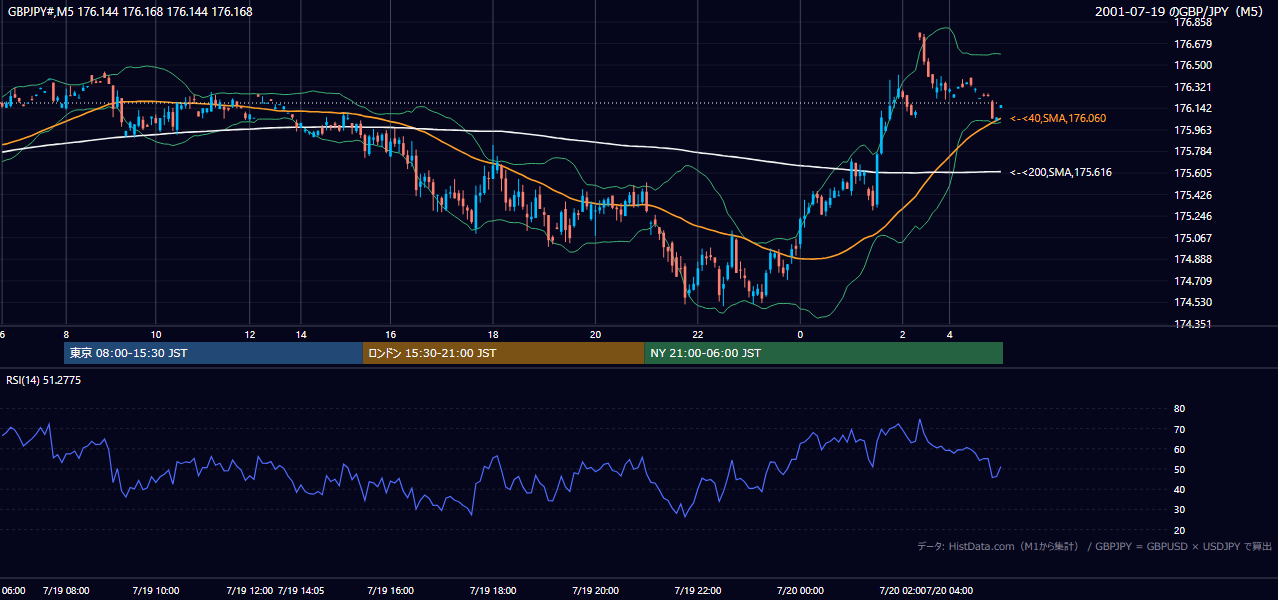Select the London 15:30-21:00 JST session bar
Screen dimensions: 1278x600
[x=504, y=353]
